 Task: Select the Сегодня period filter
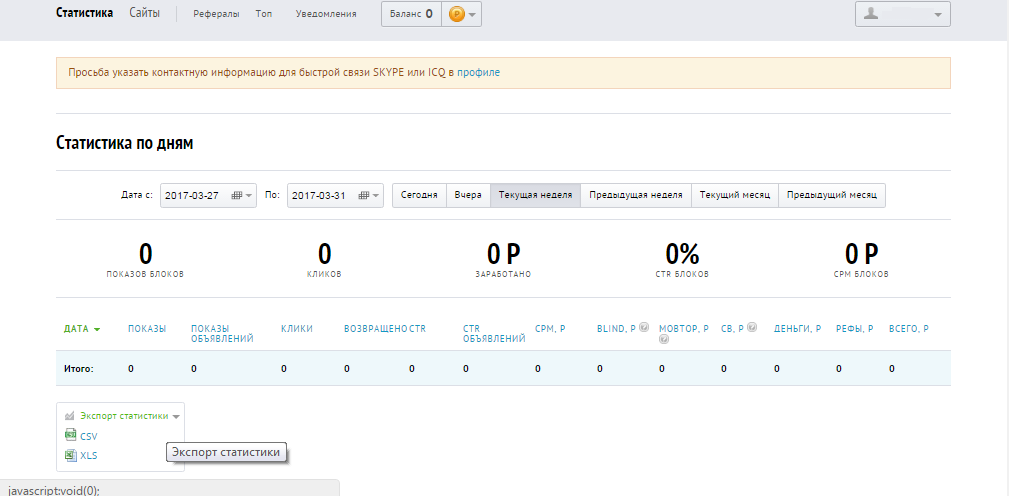coord(419,195)
